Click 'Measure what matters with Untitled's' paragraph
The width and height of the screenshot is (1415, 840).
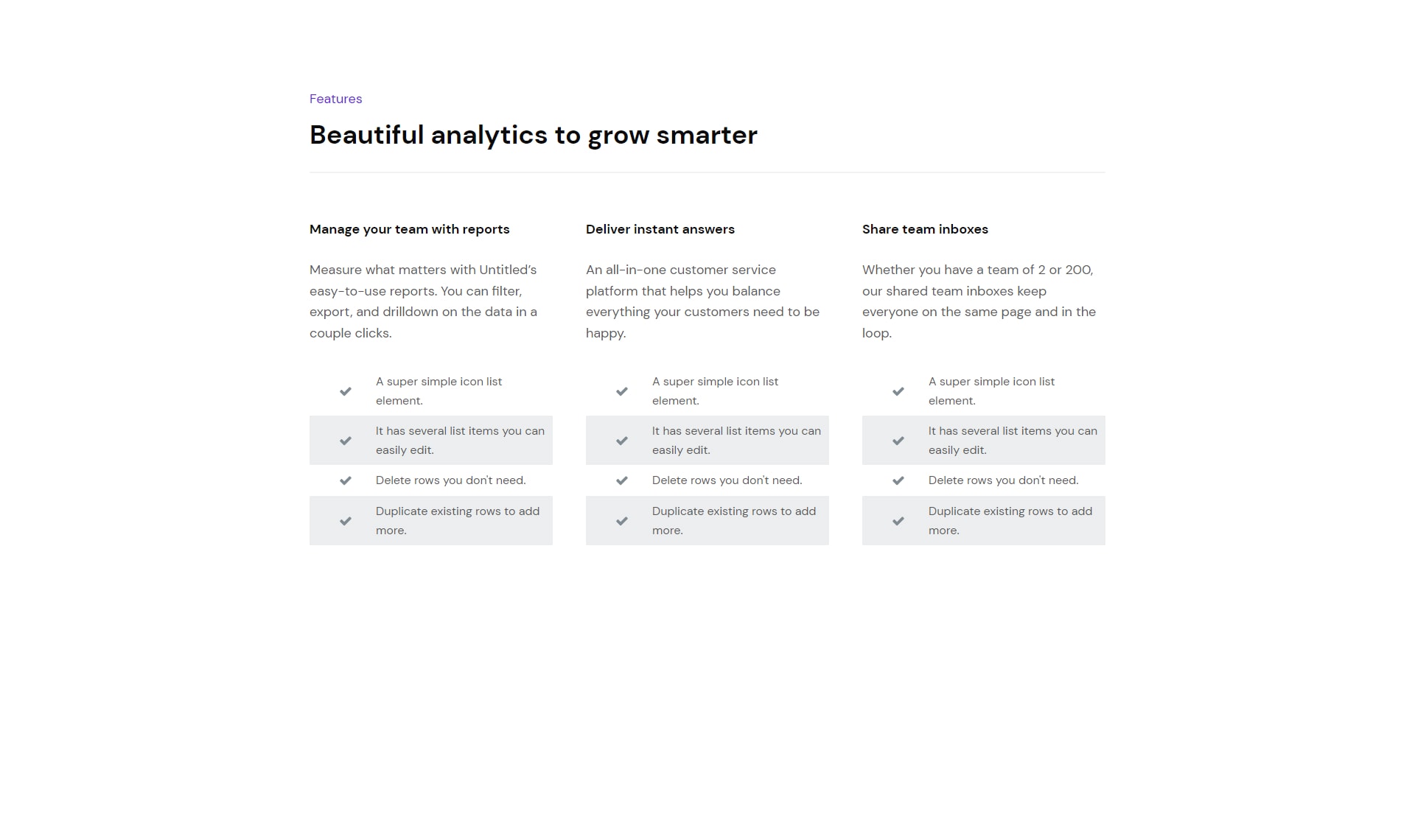point(424,301)
